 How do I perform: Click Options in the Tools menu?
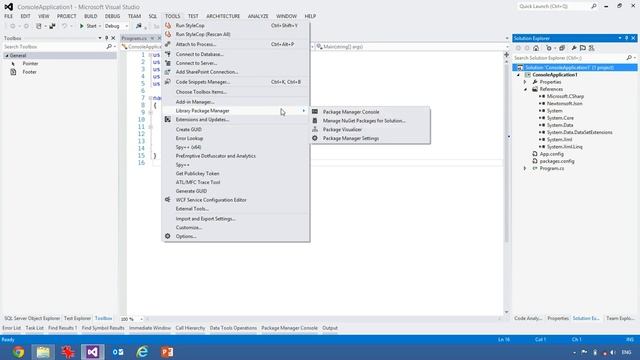tap(186, 236)
